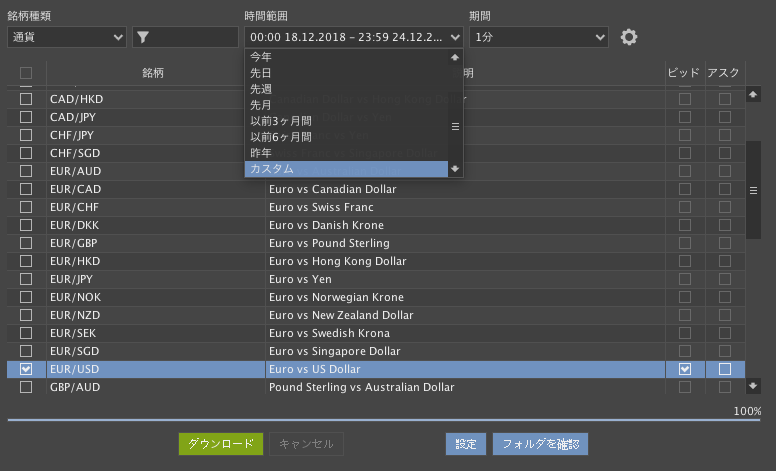Image resolution: width=776 pixels, height=471 pixels.
Task: Click table scroll up arrow
Action: click(753, 95)
